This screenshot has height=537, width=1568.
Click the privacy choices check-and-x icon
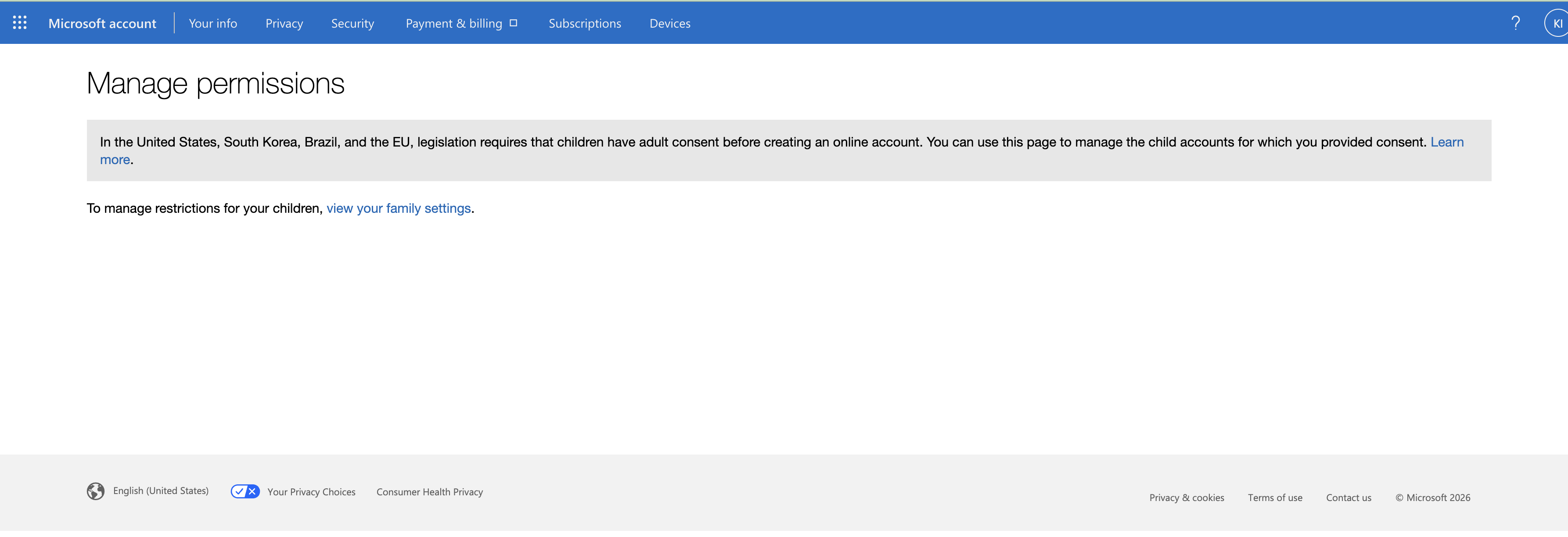245,491
